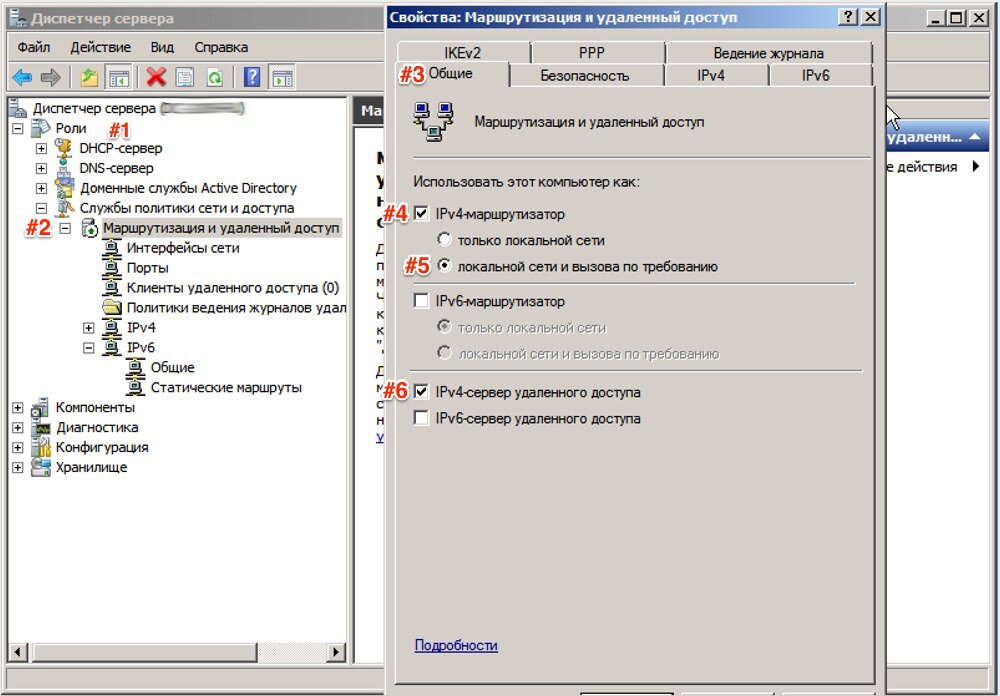Screen dimensions: 1000x696
Task: Click the Интерфейсы сети icon
Action: click(x=112, y=248)
